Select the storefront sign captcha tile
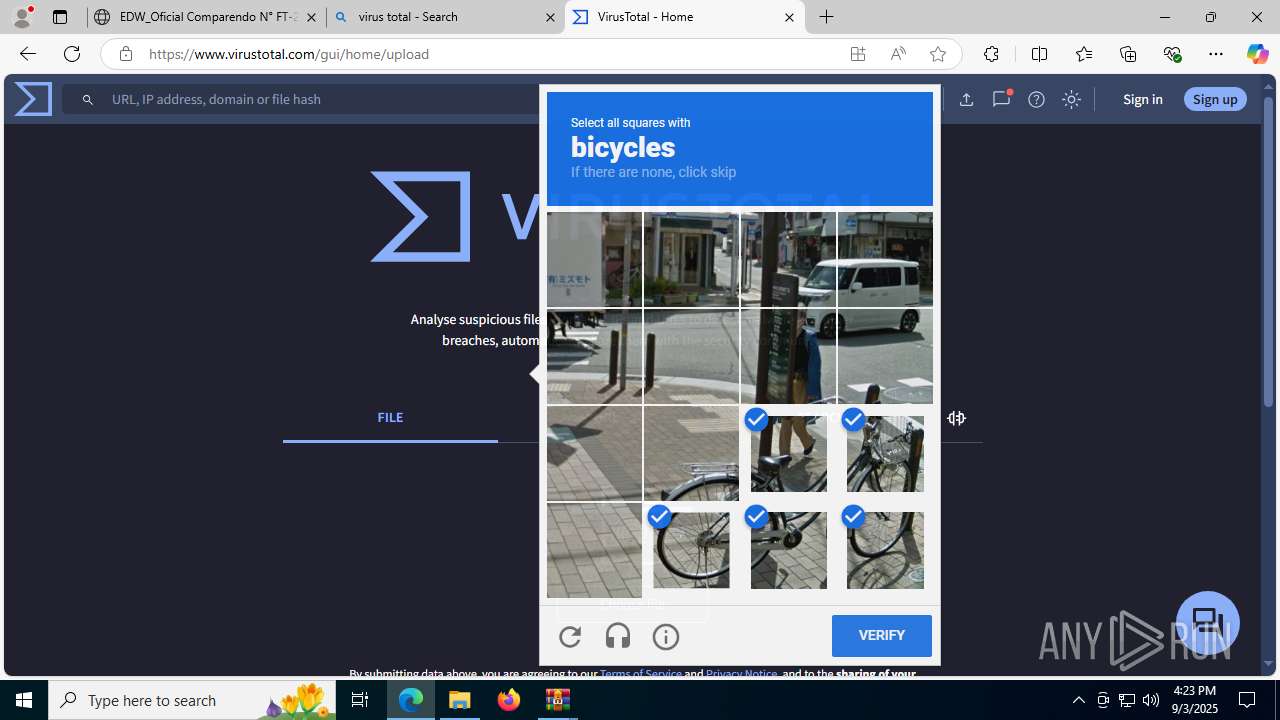 point(594,259)
